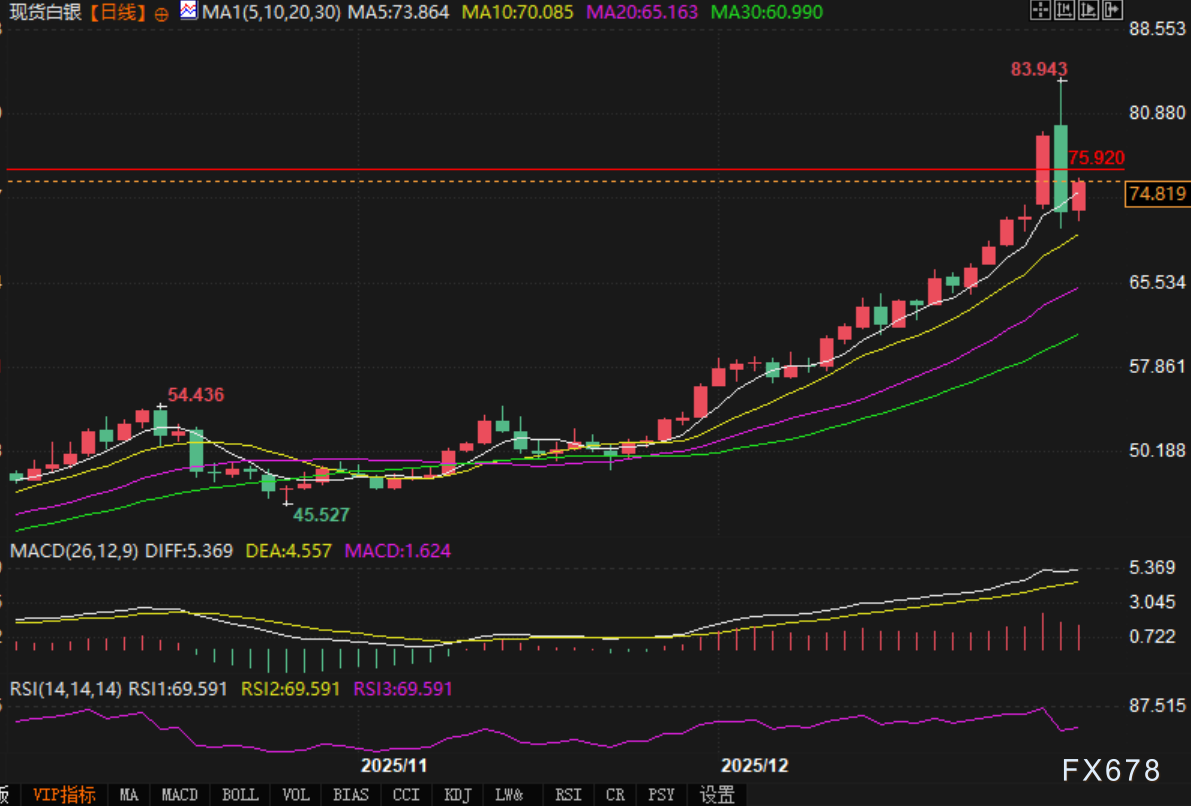The image size is (1191, 806).
Task: Click the chart play-forward icon
Action: point(1087,12)
